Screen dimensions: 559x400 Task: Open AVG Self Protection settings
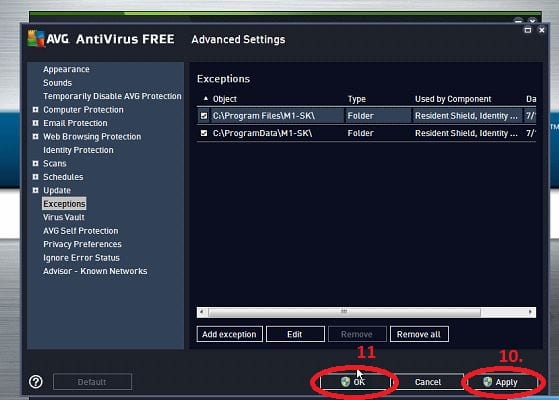pyautogui.click(x=81, y=231)
